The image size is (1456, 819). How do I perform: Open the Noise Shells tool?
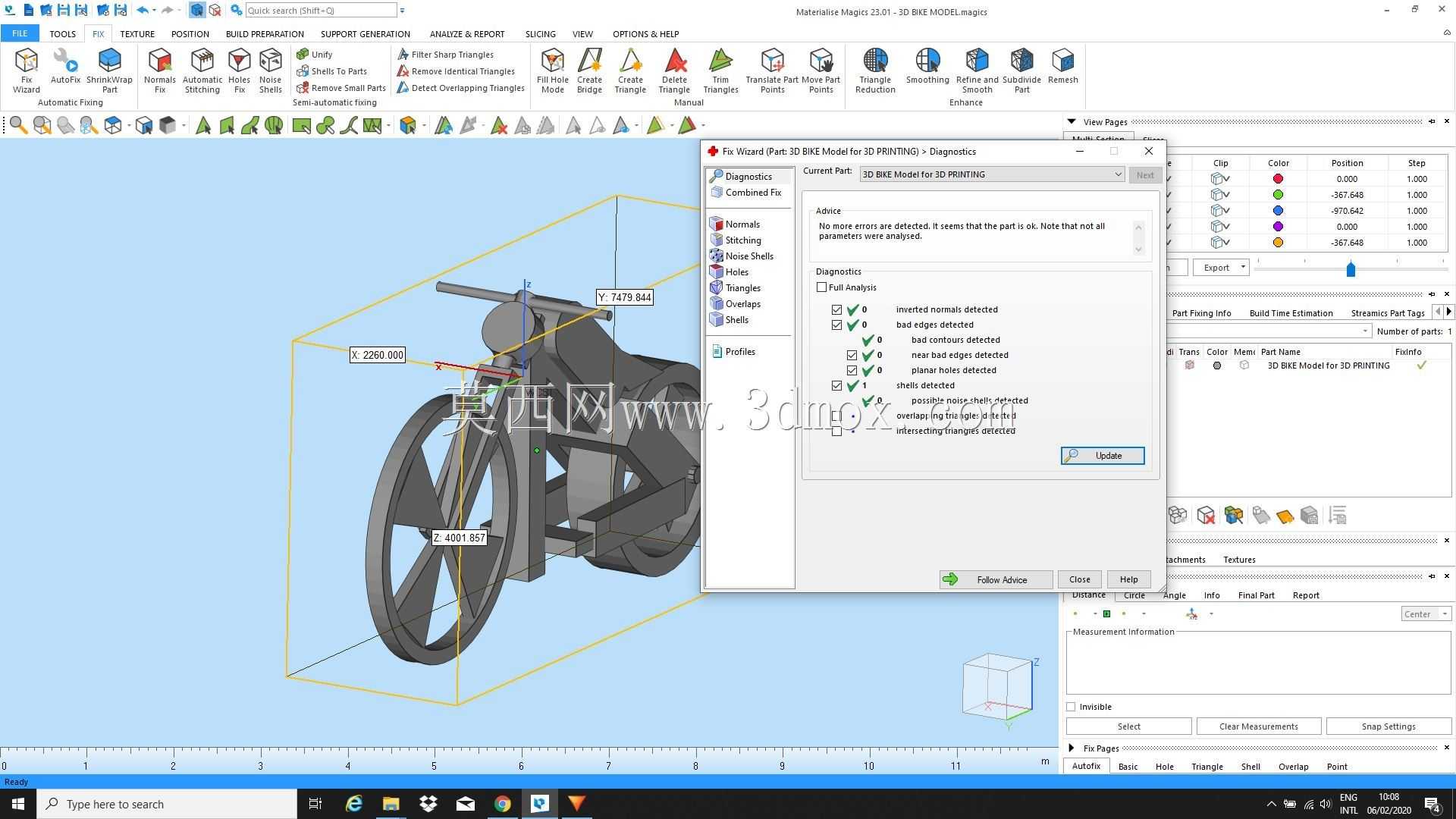click(270, 71)
